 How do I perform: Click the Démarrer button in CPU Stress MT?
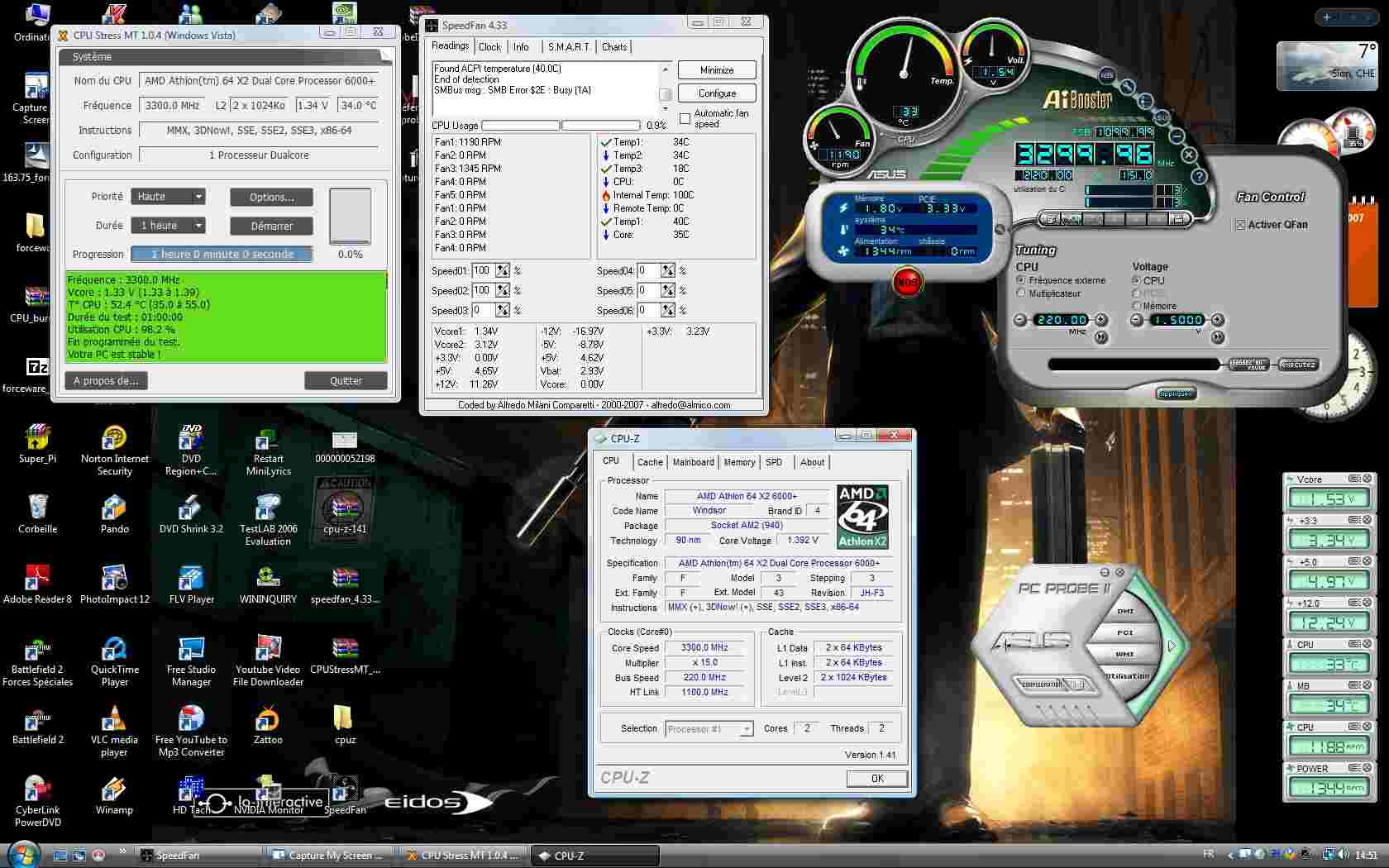(x=271, y=226)
